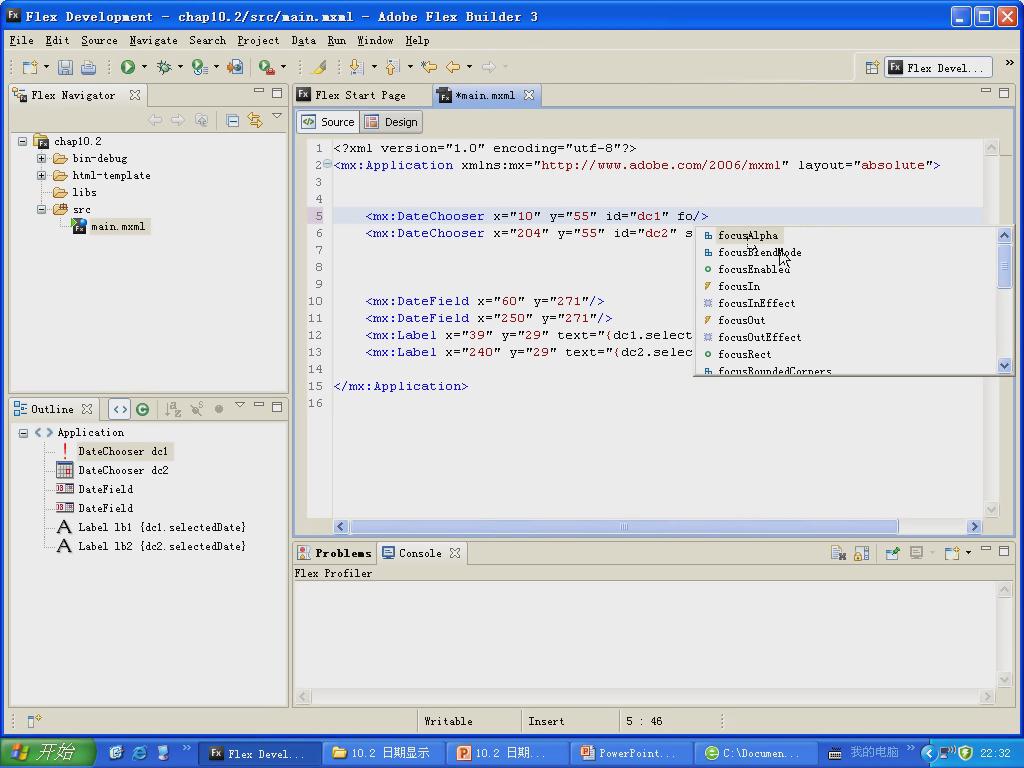Open the Outline view menu triangle
The height and width of the screenshot is (768, 1024).
pos(240,405)
